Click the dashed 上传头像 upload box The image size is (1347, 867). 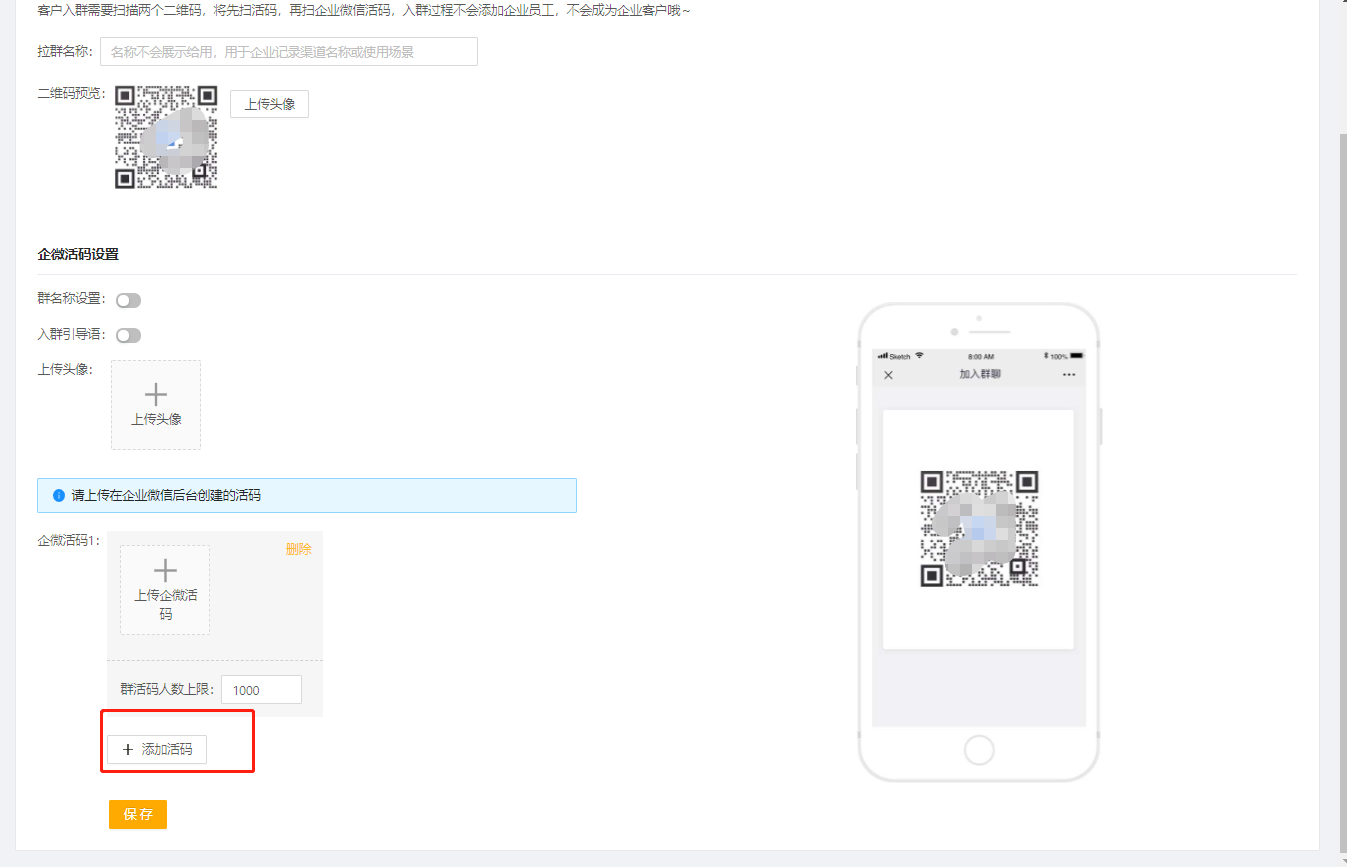pos(156,405)
